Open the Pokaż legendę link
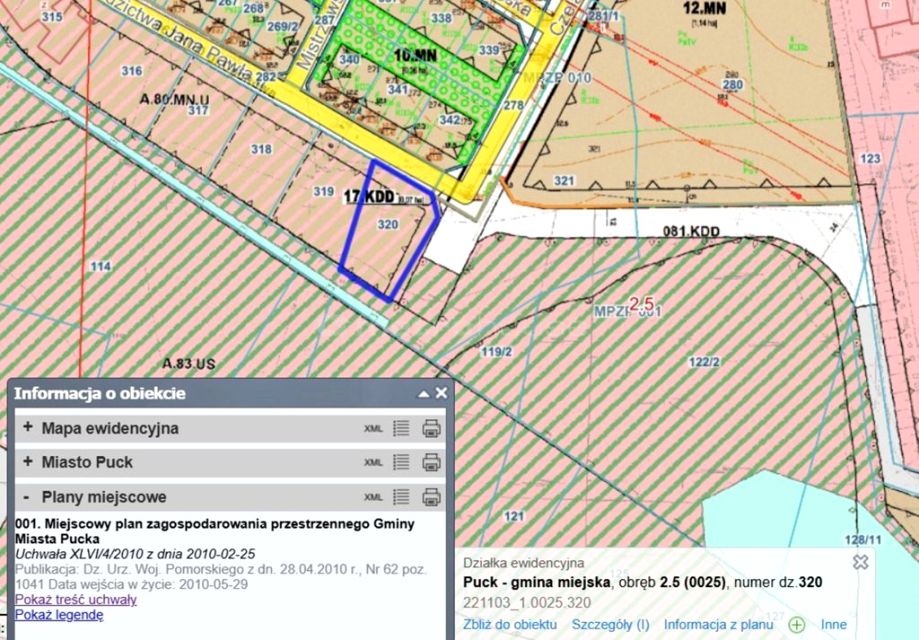This screenshot has height=640, width=919. pos(59,615)
